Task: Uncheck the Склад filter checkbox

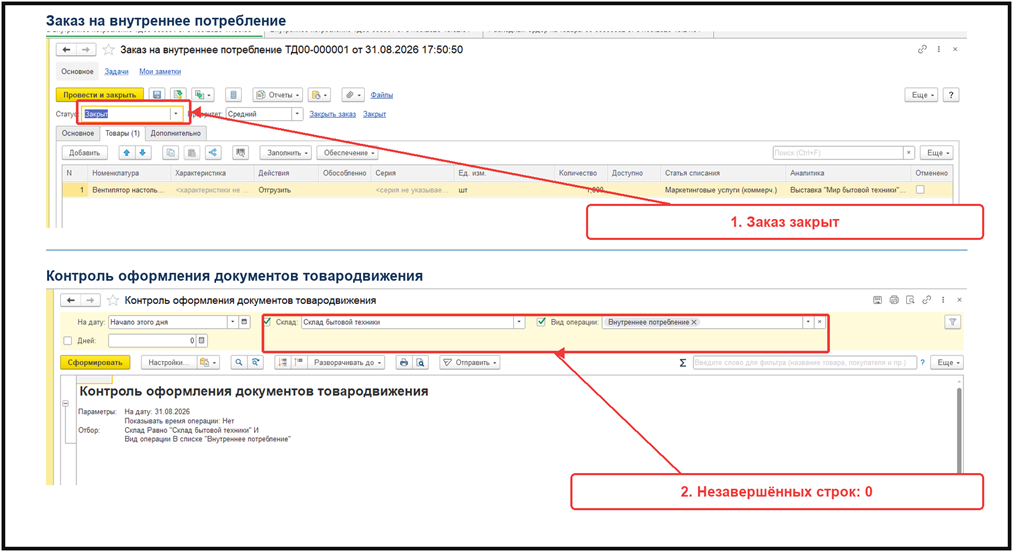Action: click(x=267, y=322)
